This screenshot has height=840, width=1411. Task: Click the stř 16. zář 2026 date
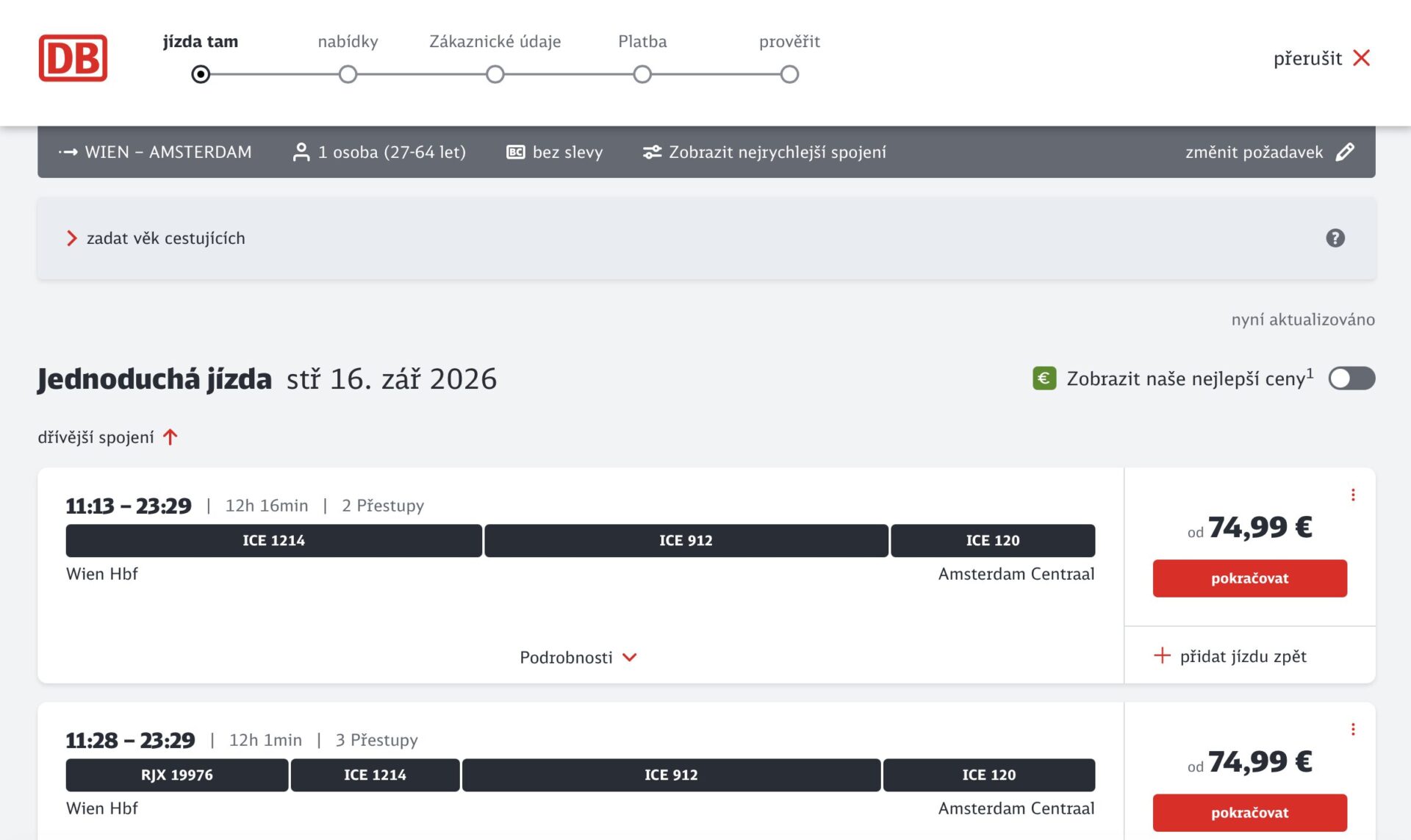392,379
